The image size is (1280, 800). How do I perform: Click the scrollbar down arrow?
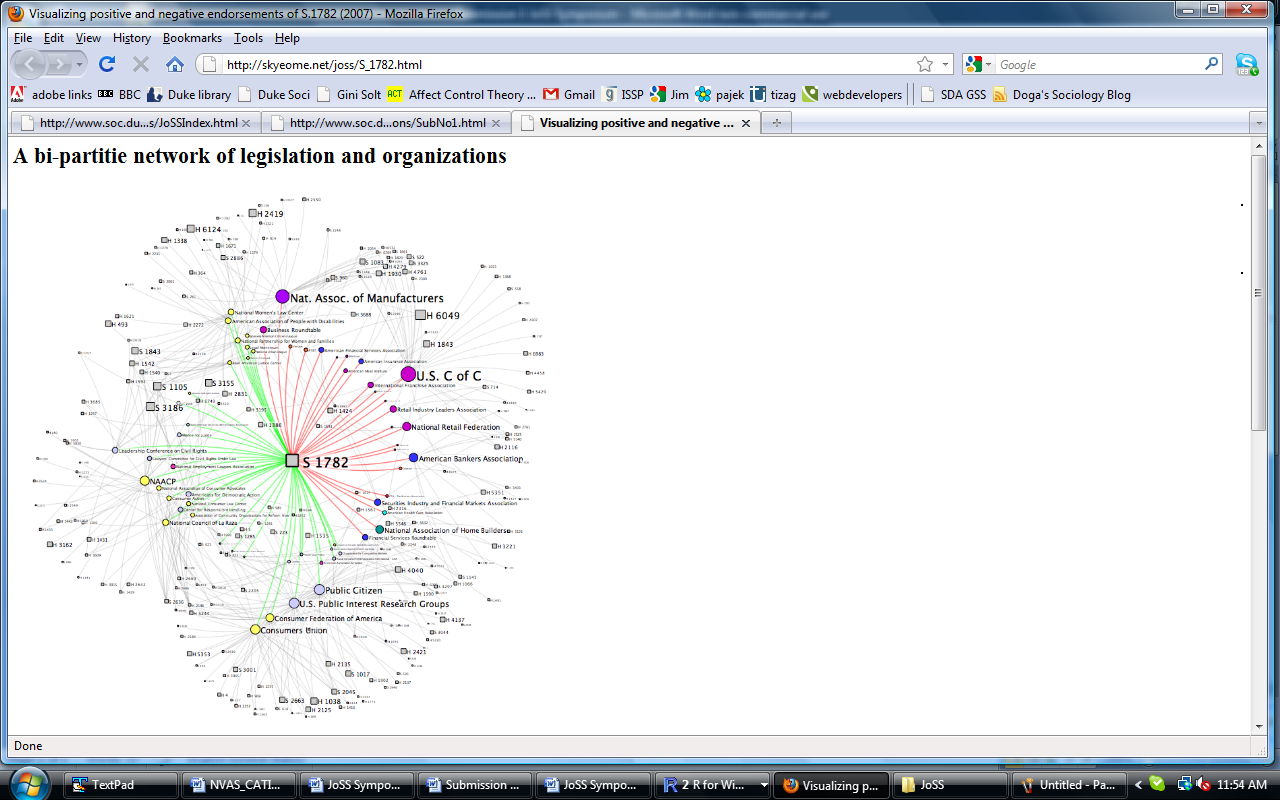click(1260, 726)
